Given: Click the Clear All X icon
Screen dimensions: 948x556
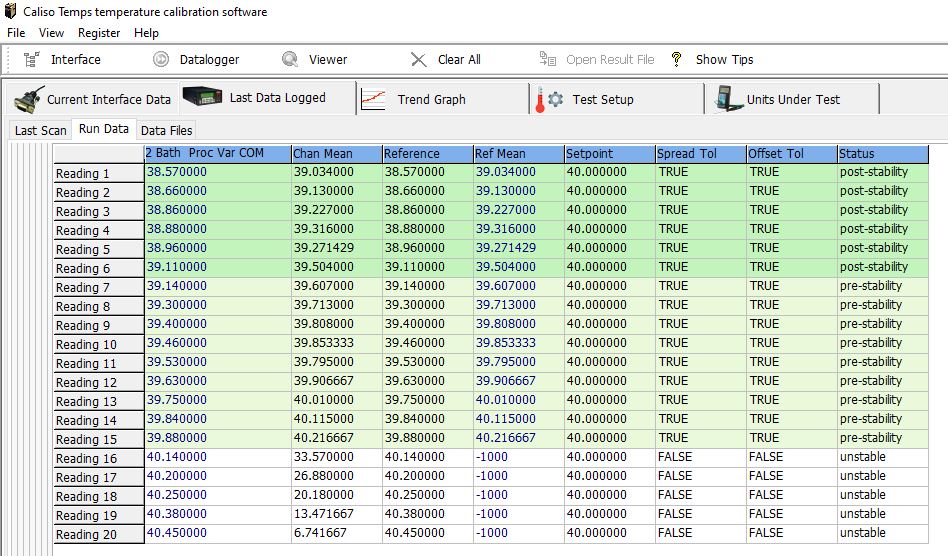Looking at the screenshot, I should [418, 59].
